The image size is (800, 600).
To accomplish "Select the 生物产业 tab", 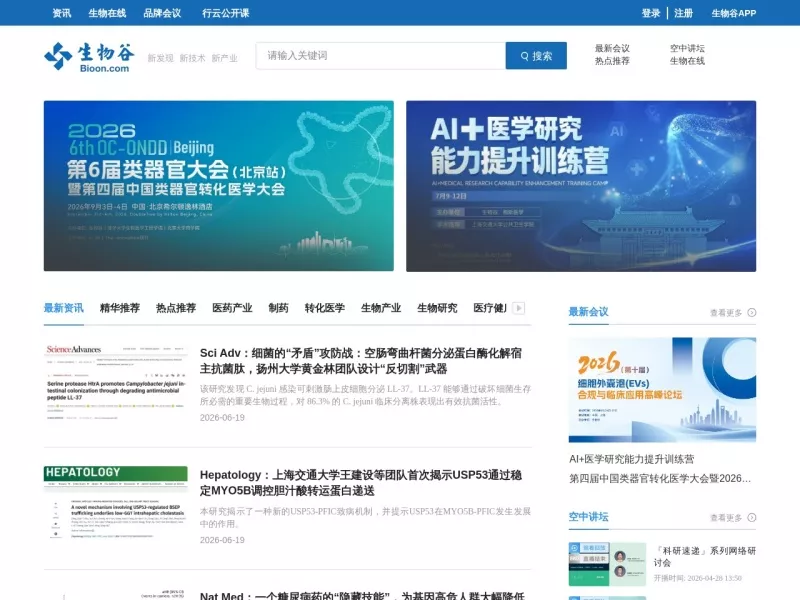I will [x=381, y=308].
